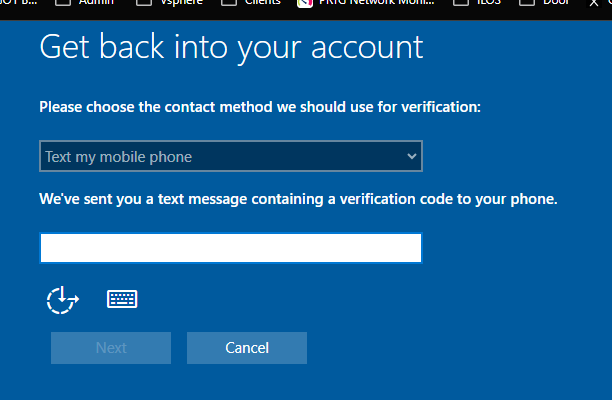
Task: Click the Next button
Action: pyautogui.click(x=111, y=348)
